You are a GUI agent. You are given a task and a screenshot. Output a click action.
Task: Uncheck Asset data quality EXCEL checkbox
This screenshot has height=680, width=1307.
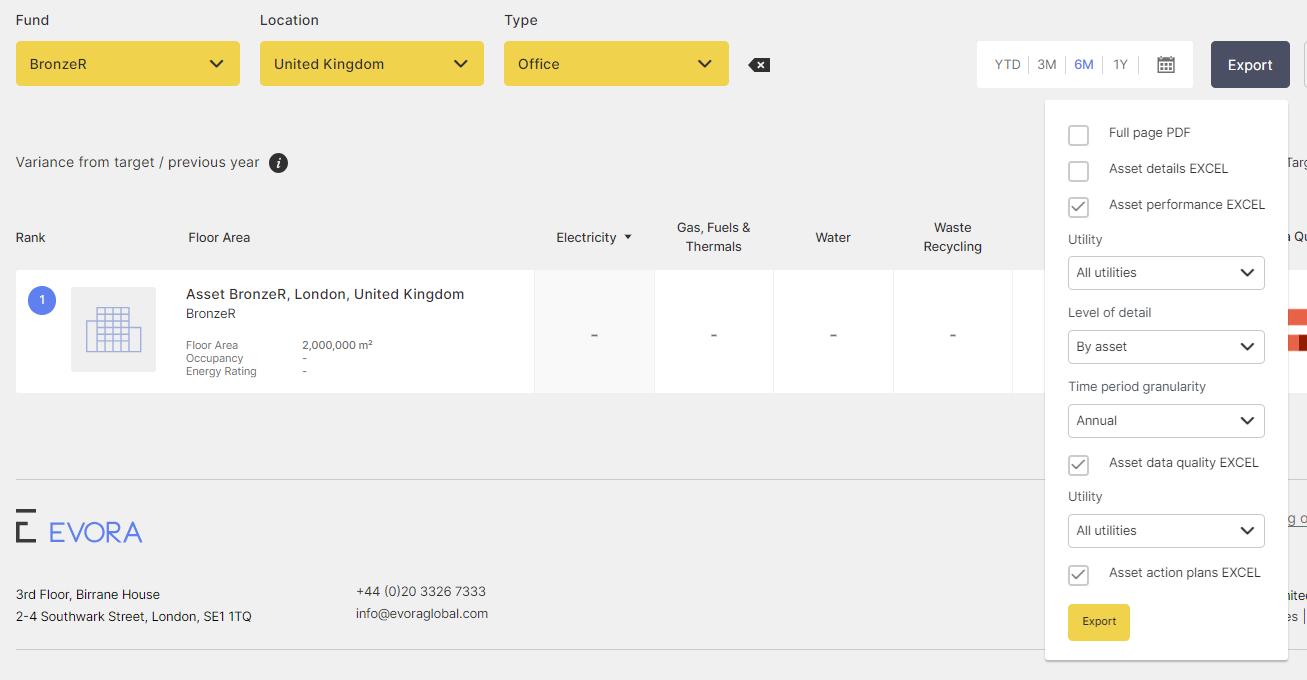coord(1078,465)
